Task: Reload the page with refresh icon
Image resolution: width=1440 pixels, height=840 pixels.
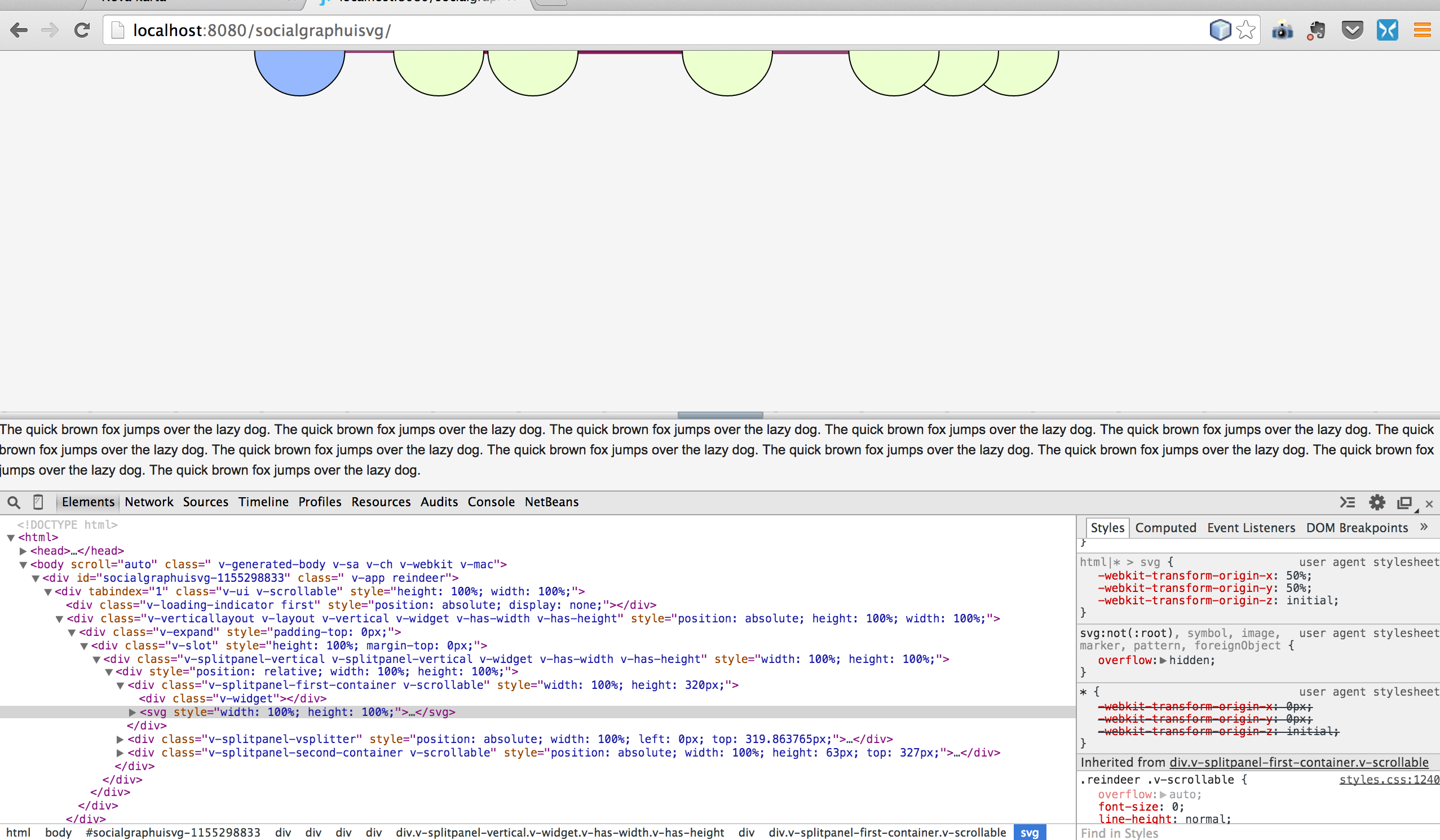Action: (82, 30)
